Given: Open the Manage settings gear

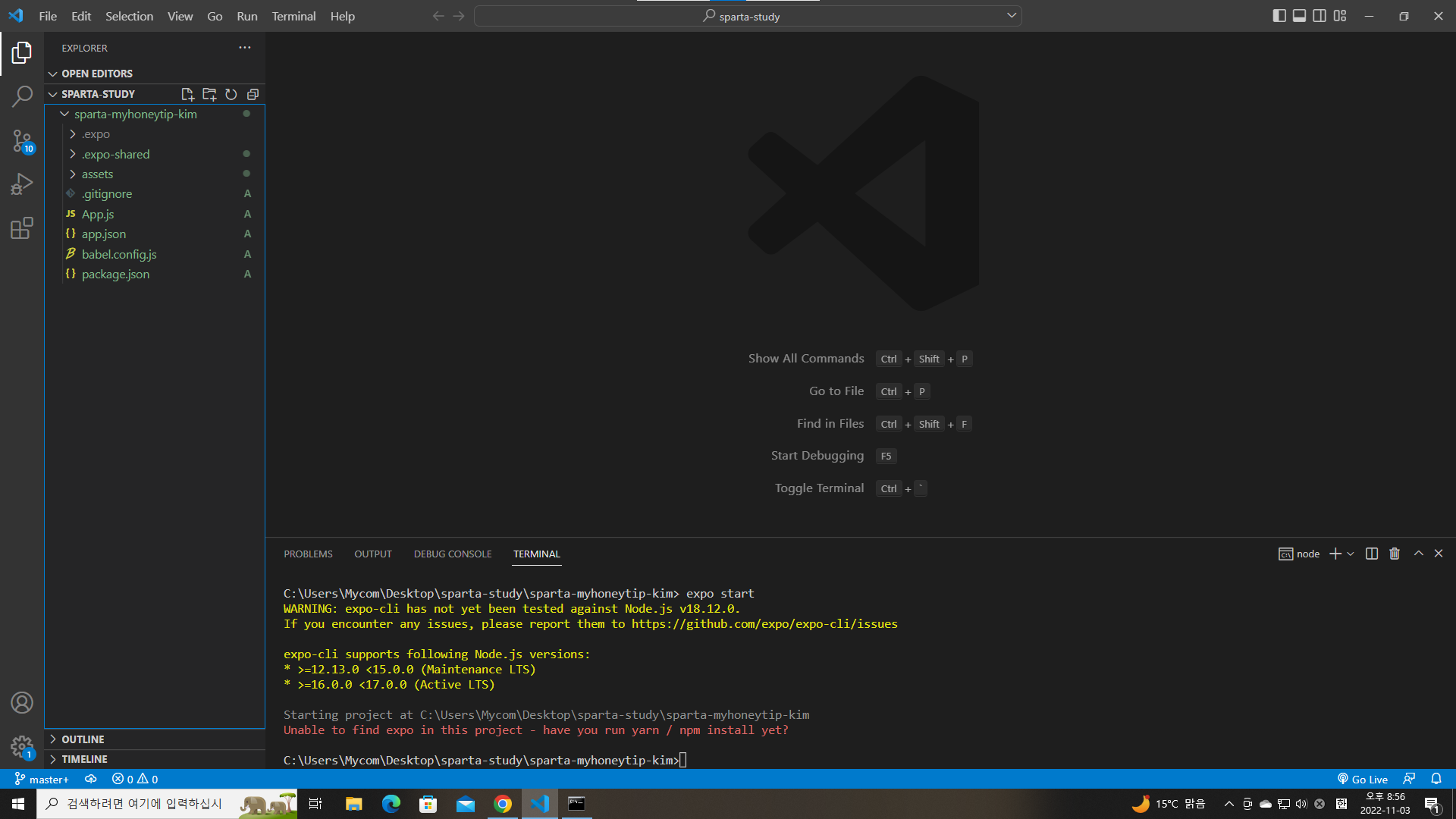Looking at the screenshot, I should coord(22,747).
